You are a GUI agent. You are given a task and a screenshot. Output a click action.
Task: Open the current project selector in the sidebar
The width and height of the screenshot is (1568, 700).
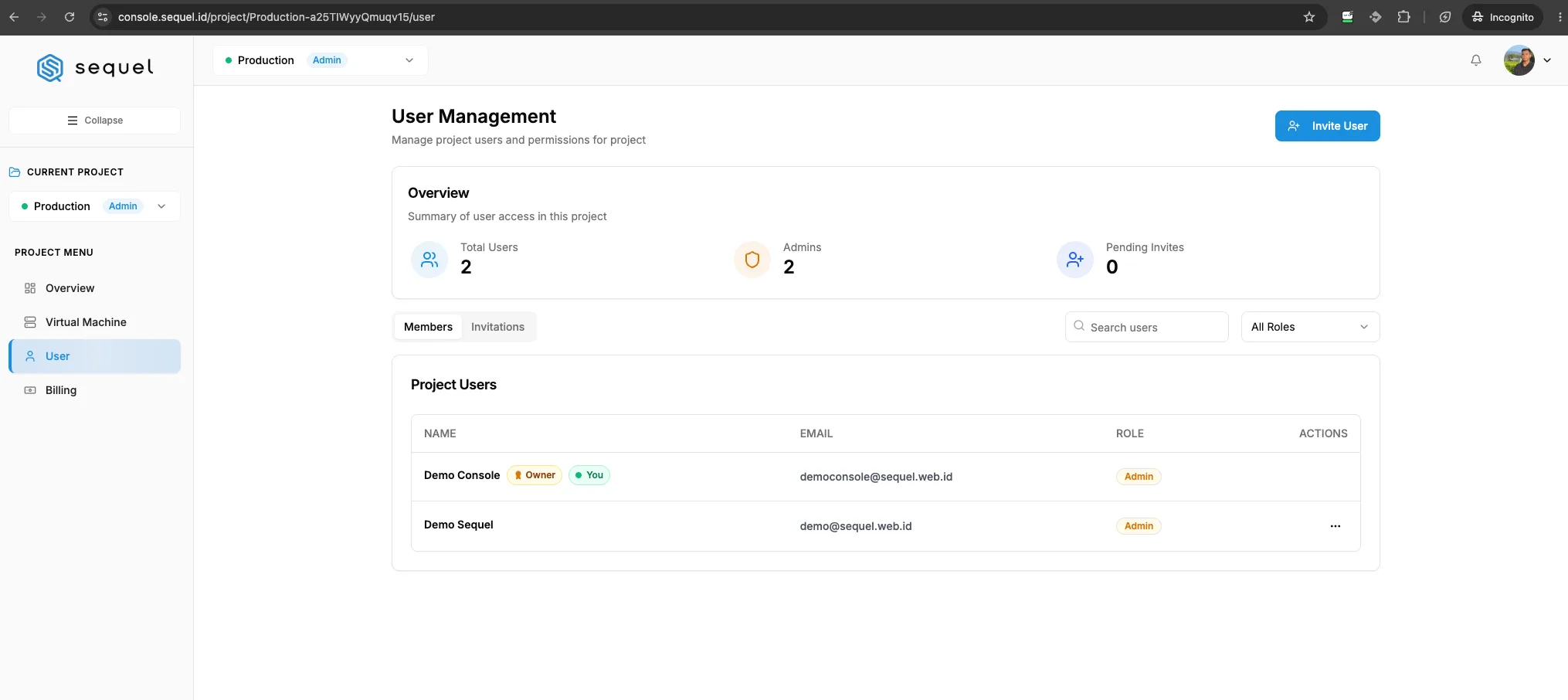coord(94,206)
